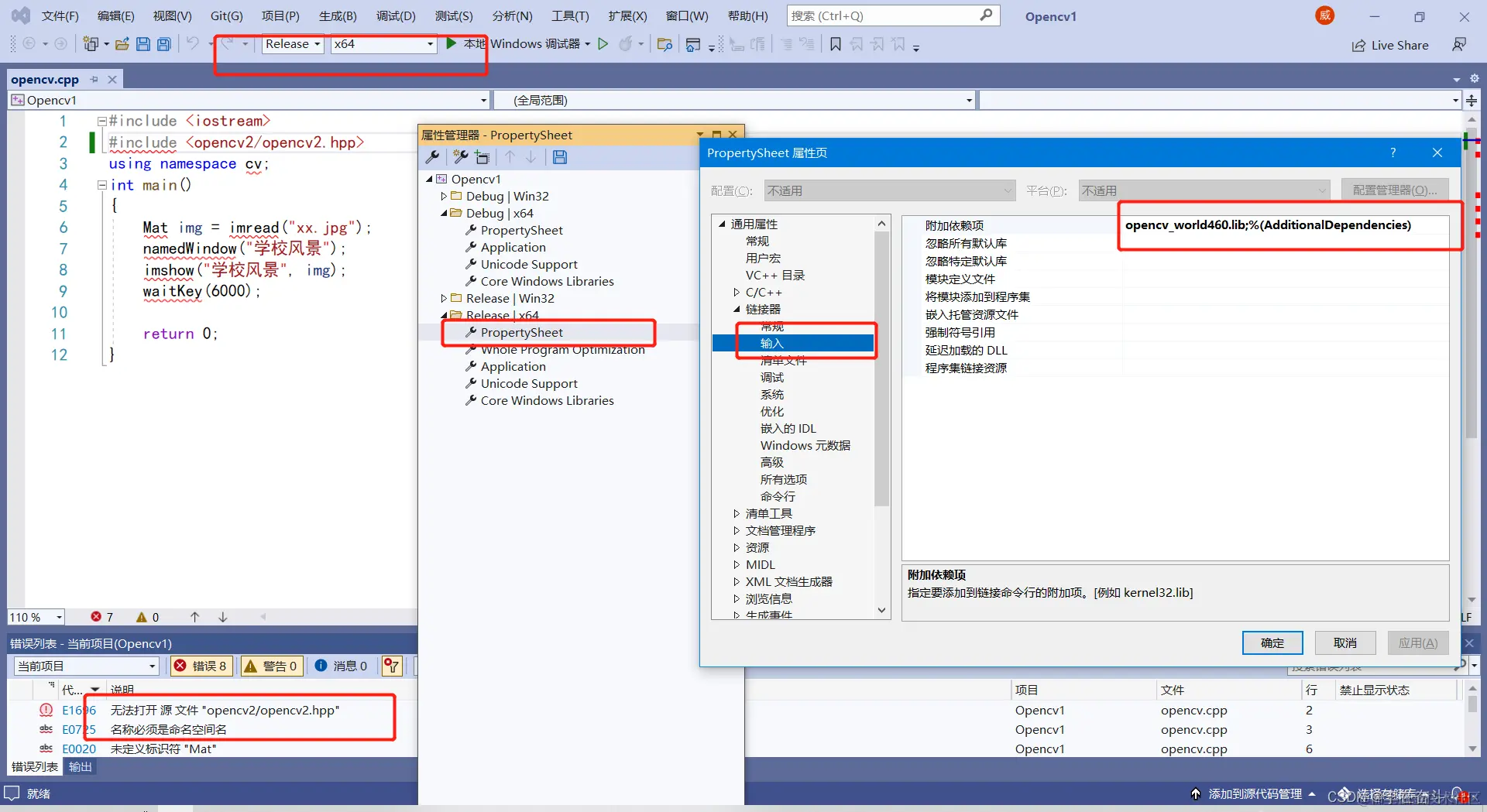
Task: Toggle the 警告 0 warnings filter
Action: click(270, 666)
